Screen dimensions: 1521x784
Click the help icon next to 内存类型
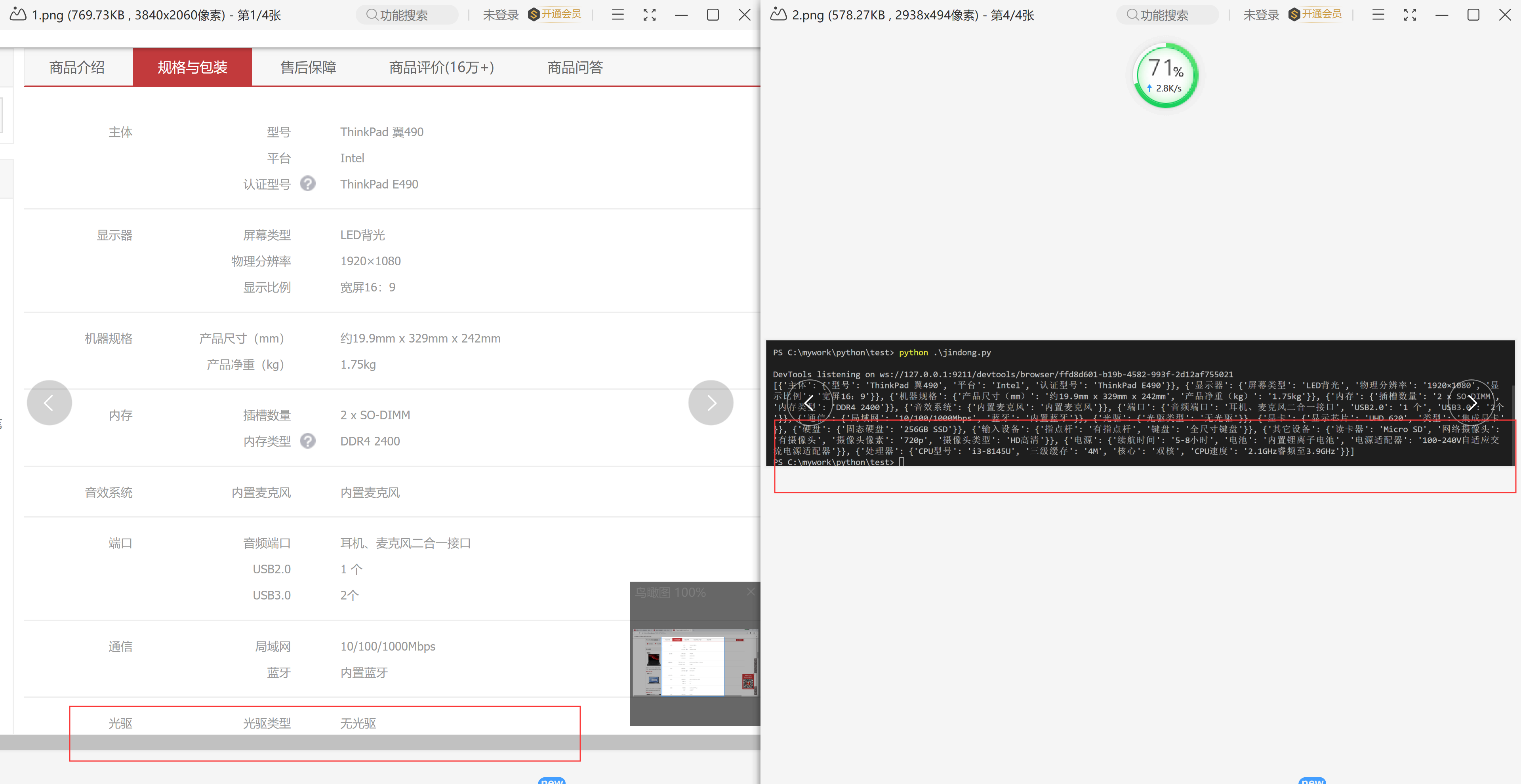308,440
